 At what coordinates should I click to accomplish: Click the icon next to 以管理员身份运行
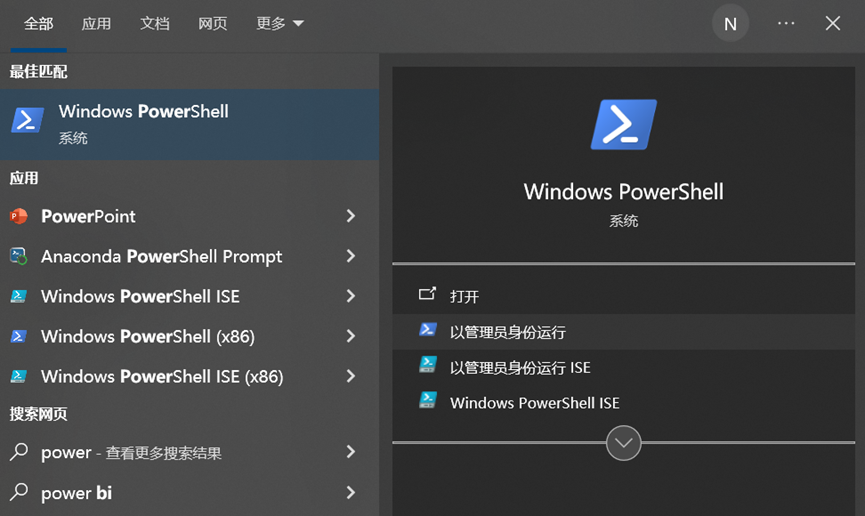coord(428,330)
